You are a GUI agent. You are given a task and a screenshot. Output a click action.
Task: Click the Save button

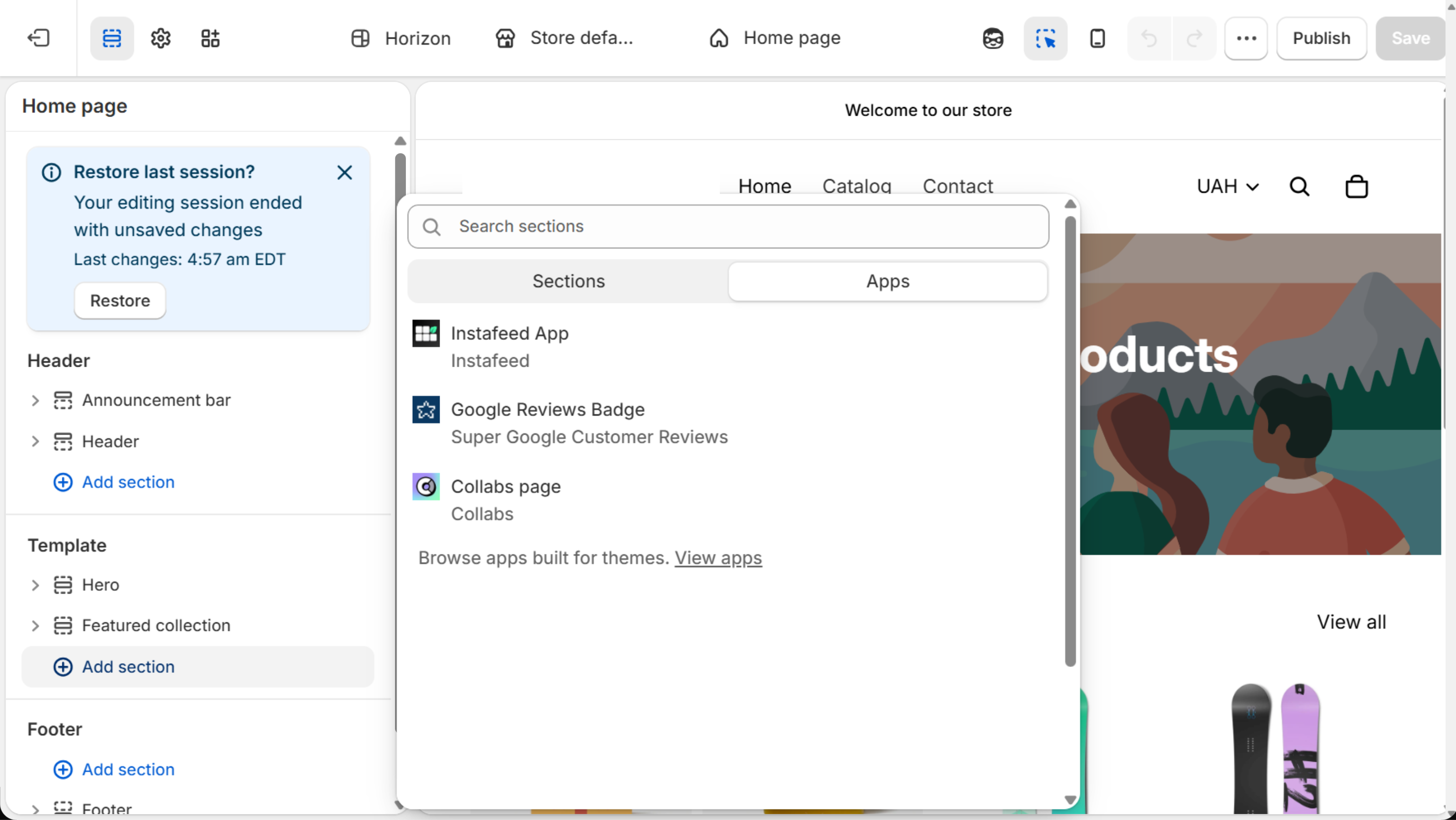(1411, 38)
